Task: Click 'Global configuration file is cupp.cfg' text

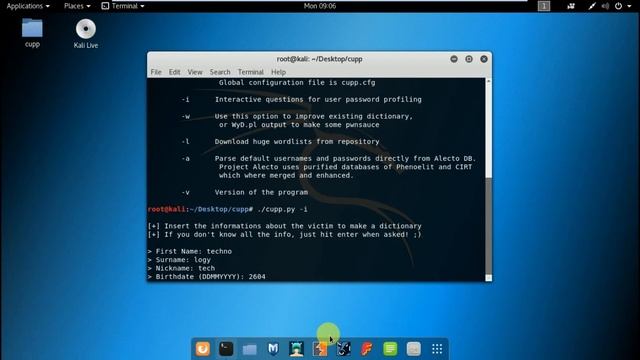Action: 297,82
